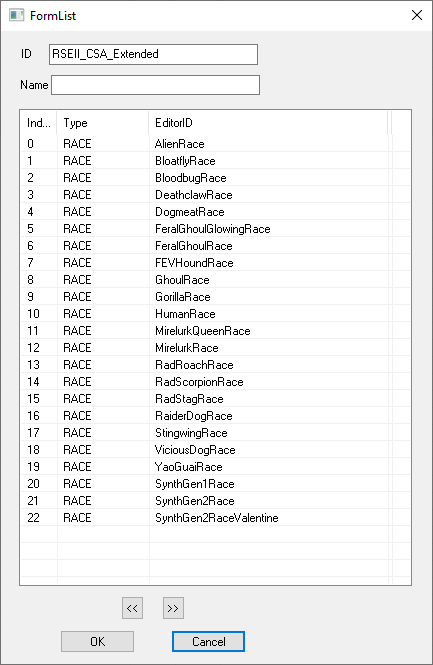Click the RACE type cell in row 3

tap(77, 195)
